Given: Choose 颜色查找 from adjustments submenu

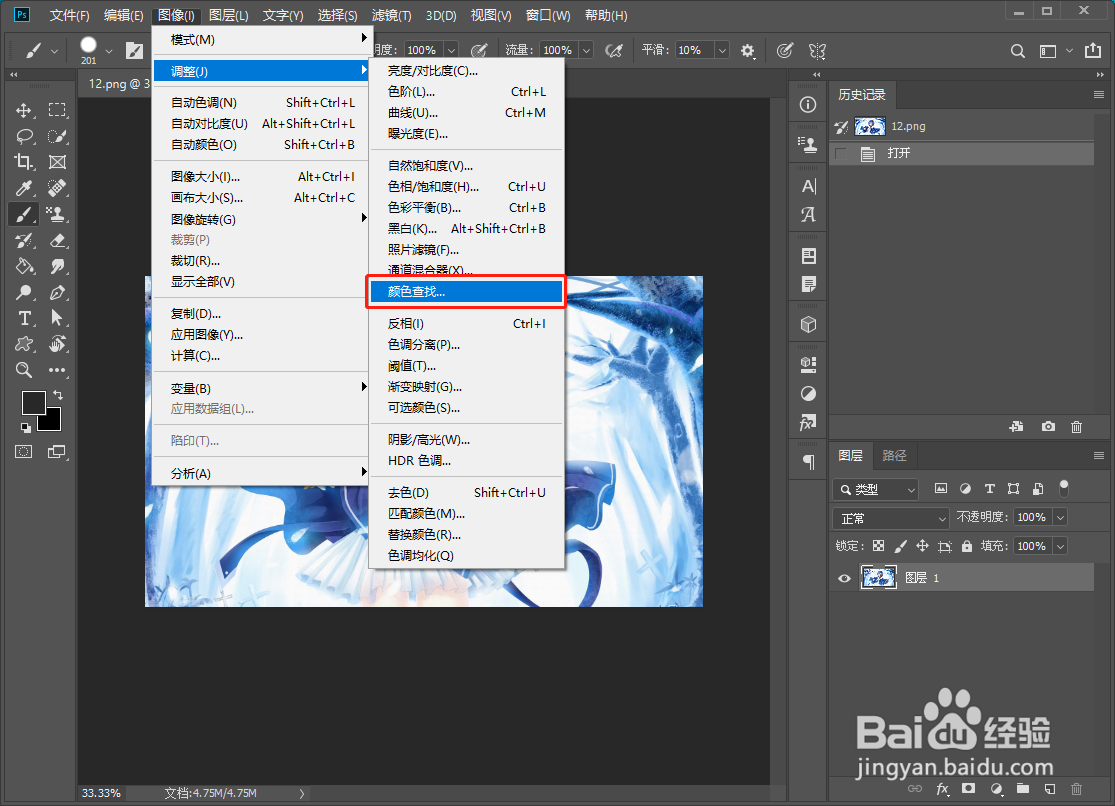Looking at the screenshot, I should pos(466,292).
